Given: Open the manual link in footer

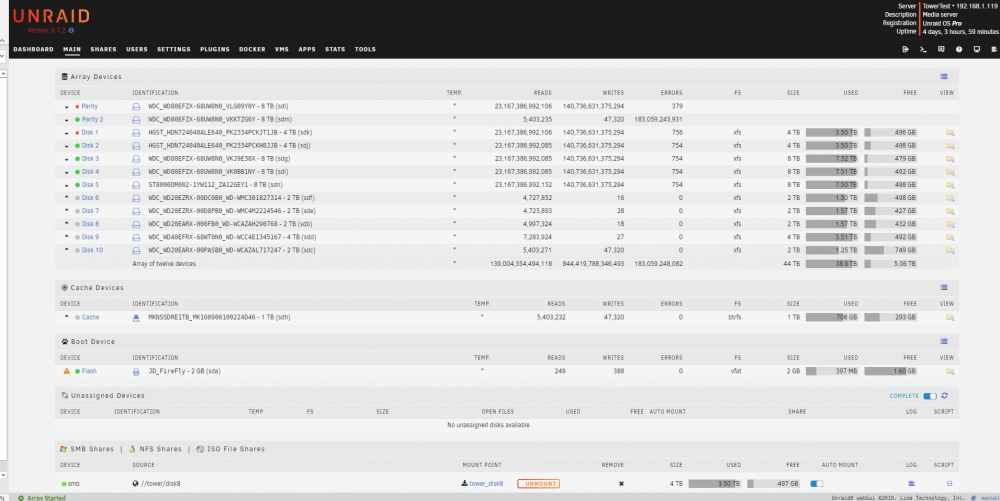Looking at the screenshot, I should tap(990, 498).
